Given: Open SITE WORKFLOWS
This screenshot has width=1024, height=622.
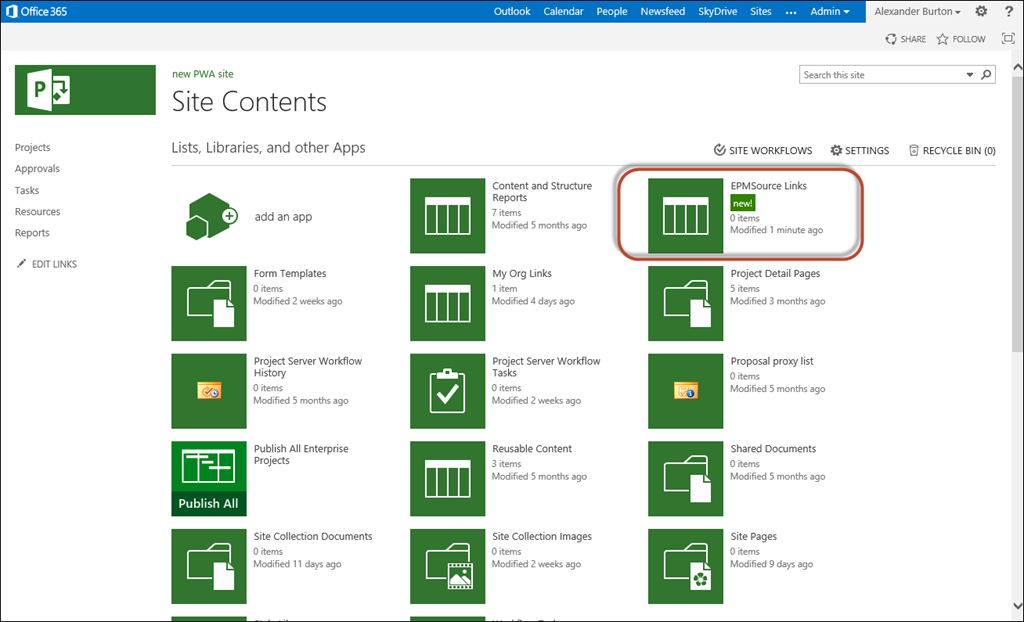Looking at the screenshot, I should [x=763, y=150].
